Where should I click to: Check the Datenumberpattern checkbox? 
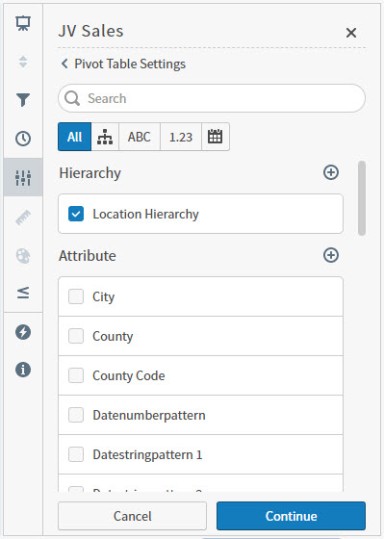[76, 415]
